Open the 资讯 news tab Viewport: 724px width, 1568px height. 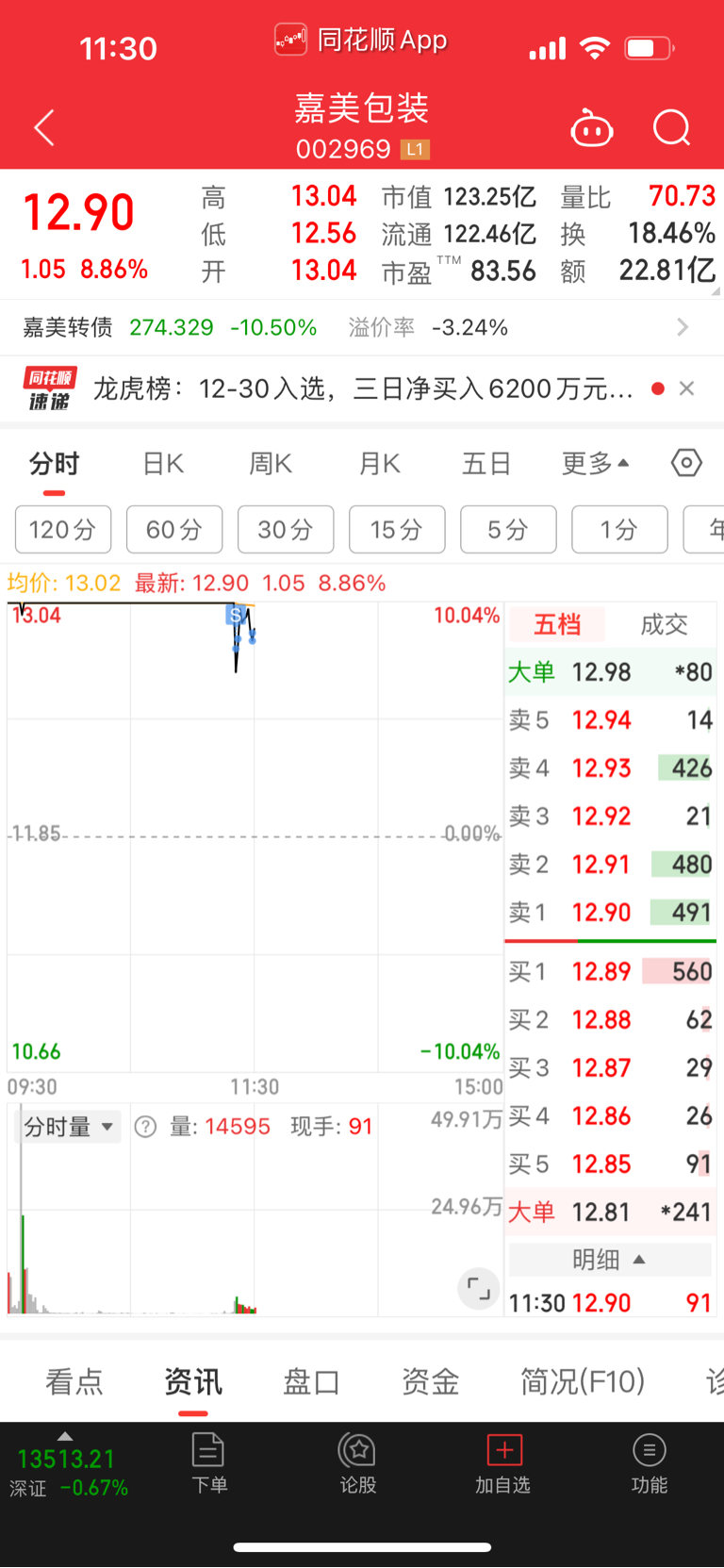click(193, 1381)
